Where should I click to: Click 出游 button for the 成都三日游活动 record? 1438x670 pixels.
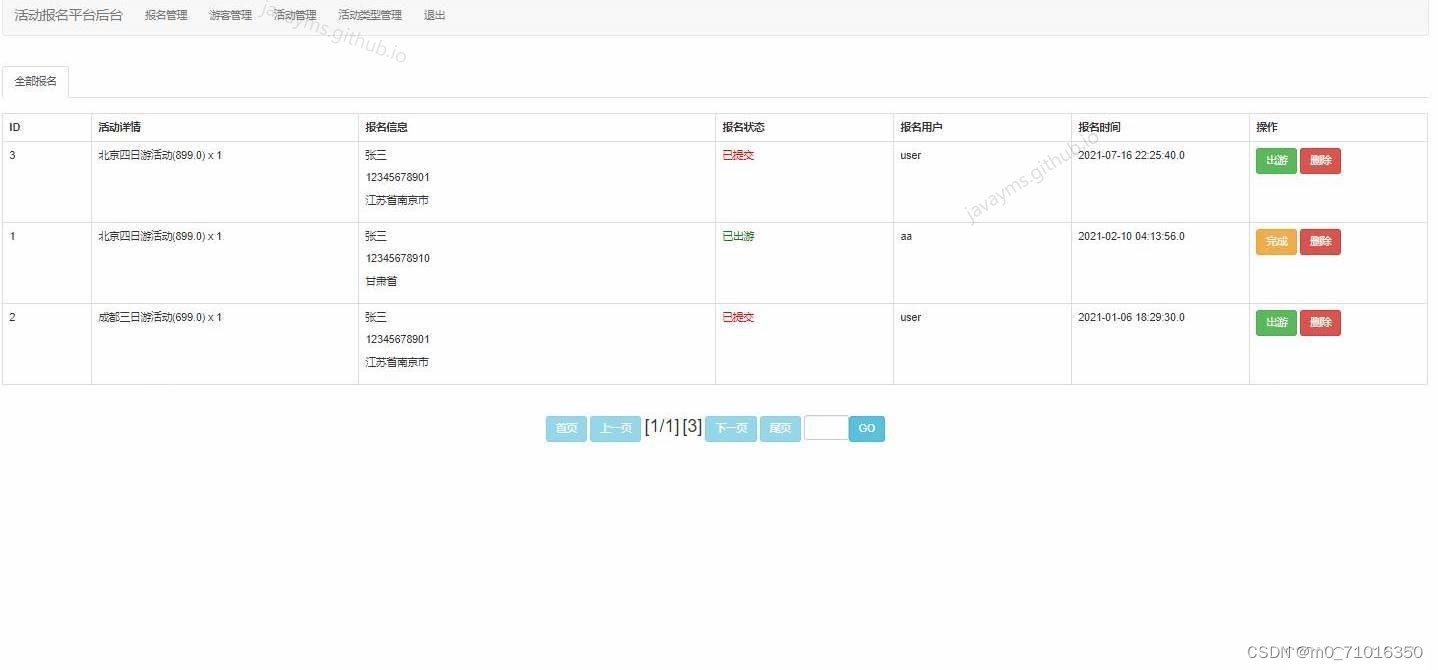pos(1275,322)
